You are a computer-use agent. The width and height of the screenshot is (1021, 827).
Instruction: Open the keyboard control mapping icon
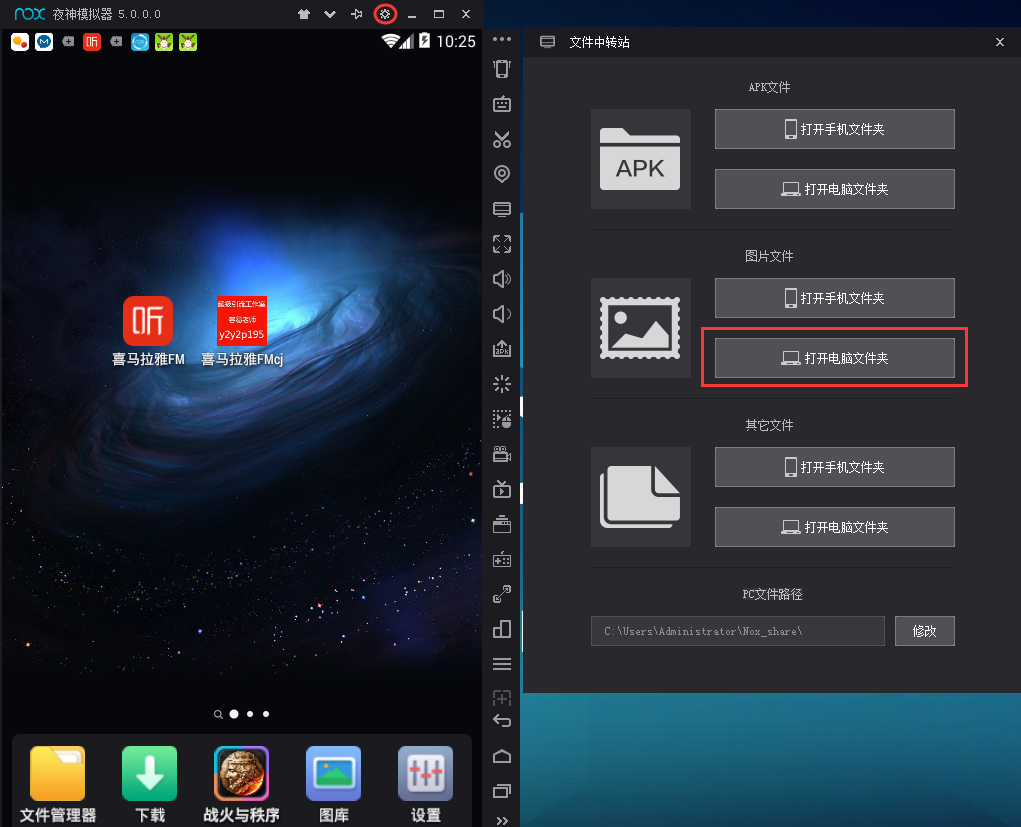coord(502,104)
